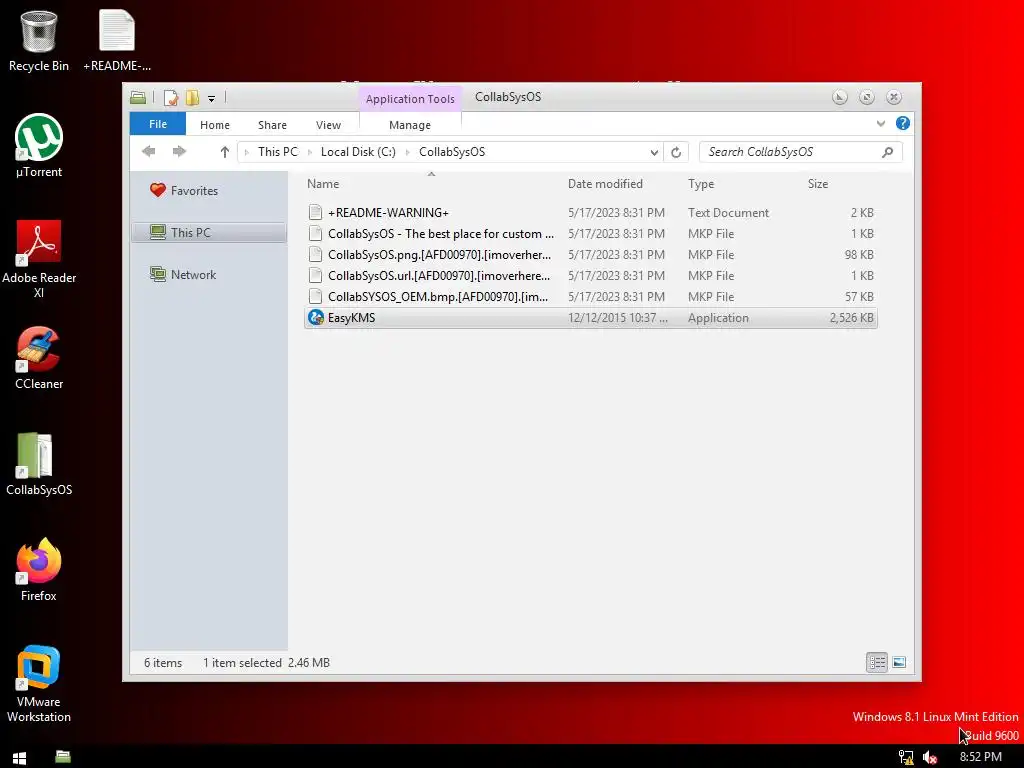Go back with the Back arrow
1024x768 pixels.
click(x=149, y=152)
